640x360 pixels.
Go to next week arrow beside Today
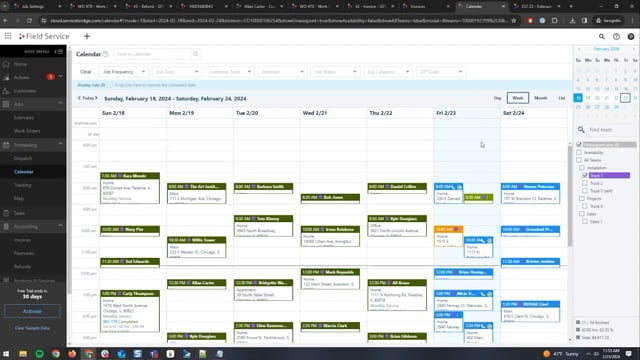coord(96,98)
